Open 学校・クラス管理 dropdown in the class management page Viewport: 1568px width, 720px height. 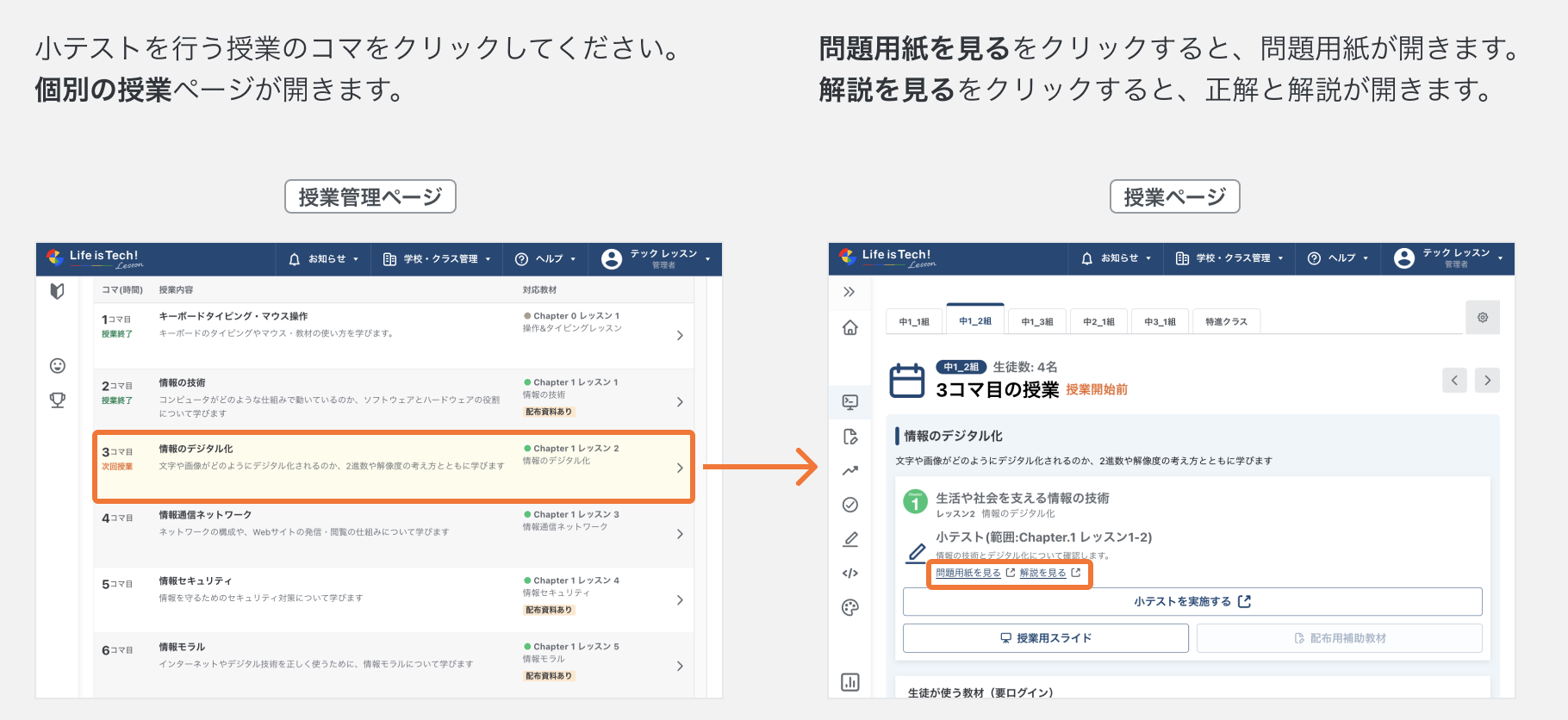437,259
